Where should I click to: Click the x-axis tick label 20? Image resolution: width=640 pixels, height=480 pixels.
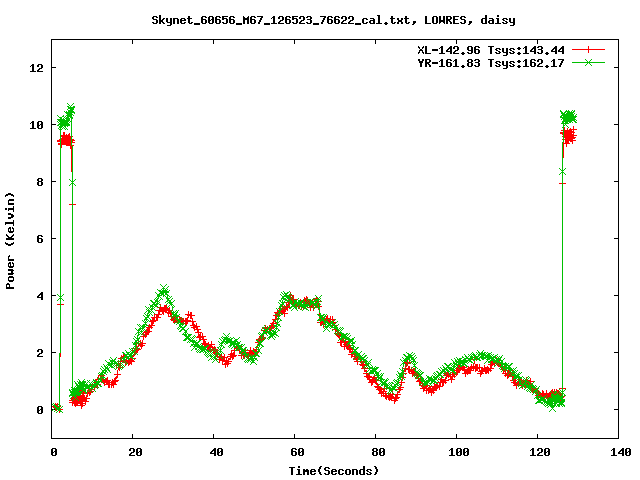[135, 452]
